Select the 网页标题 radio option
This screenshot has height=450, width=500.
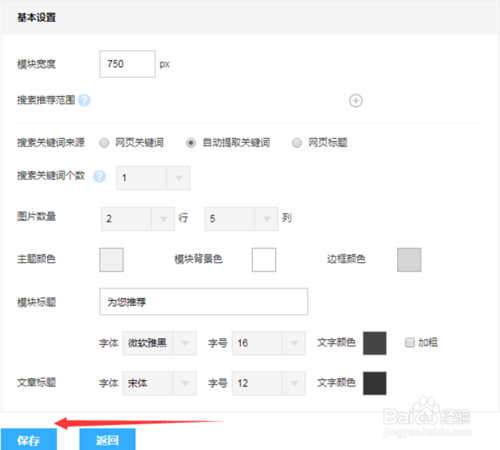click(297, 143)
